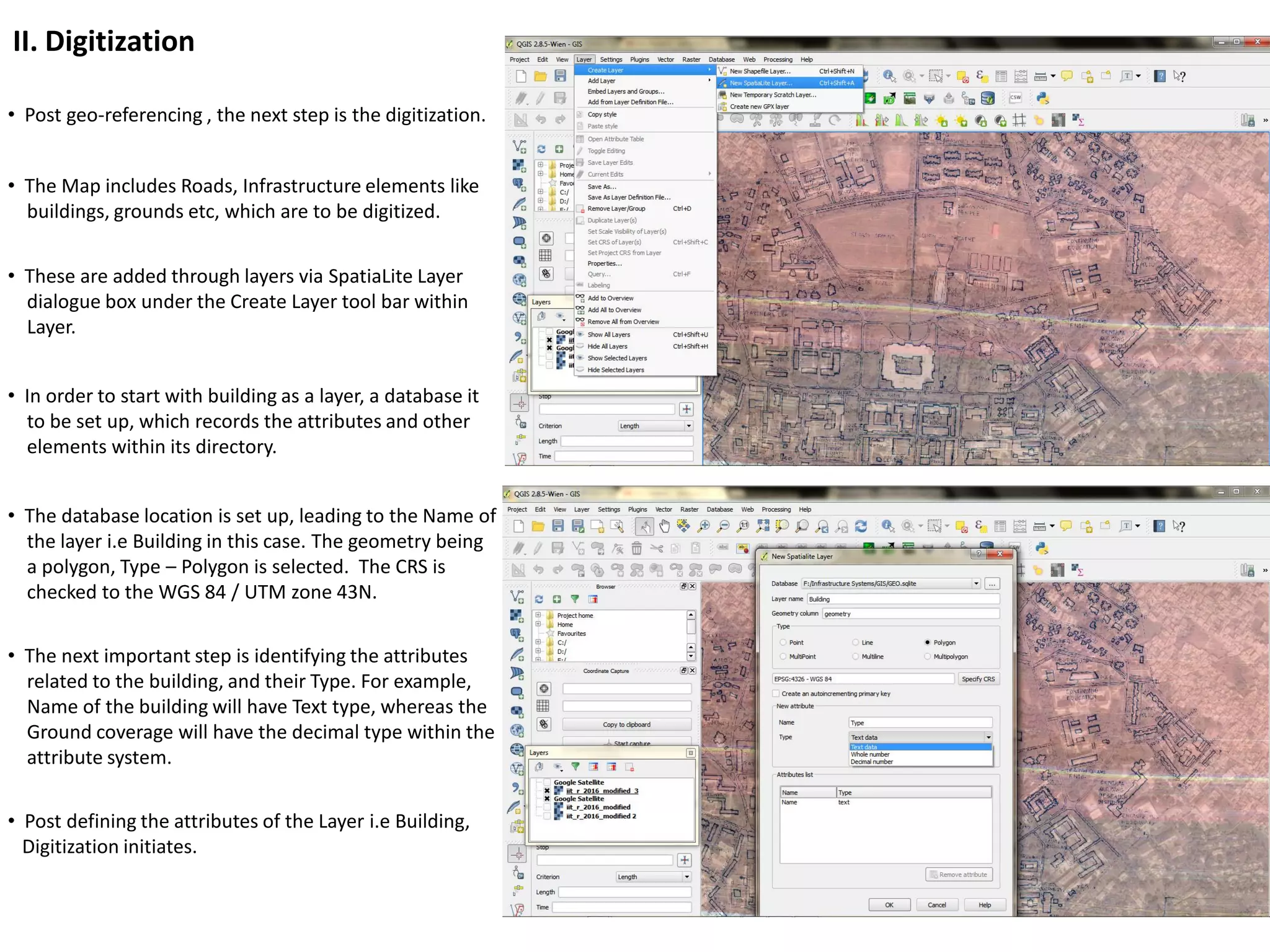The height and width of the screenshot is (952, 1270).
Task: Enable Create an autoincrementing primary key checkbox
Action: click(x=776, y=694)
